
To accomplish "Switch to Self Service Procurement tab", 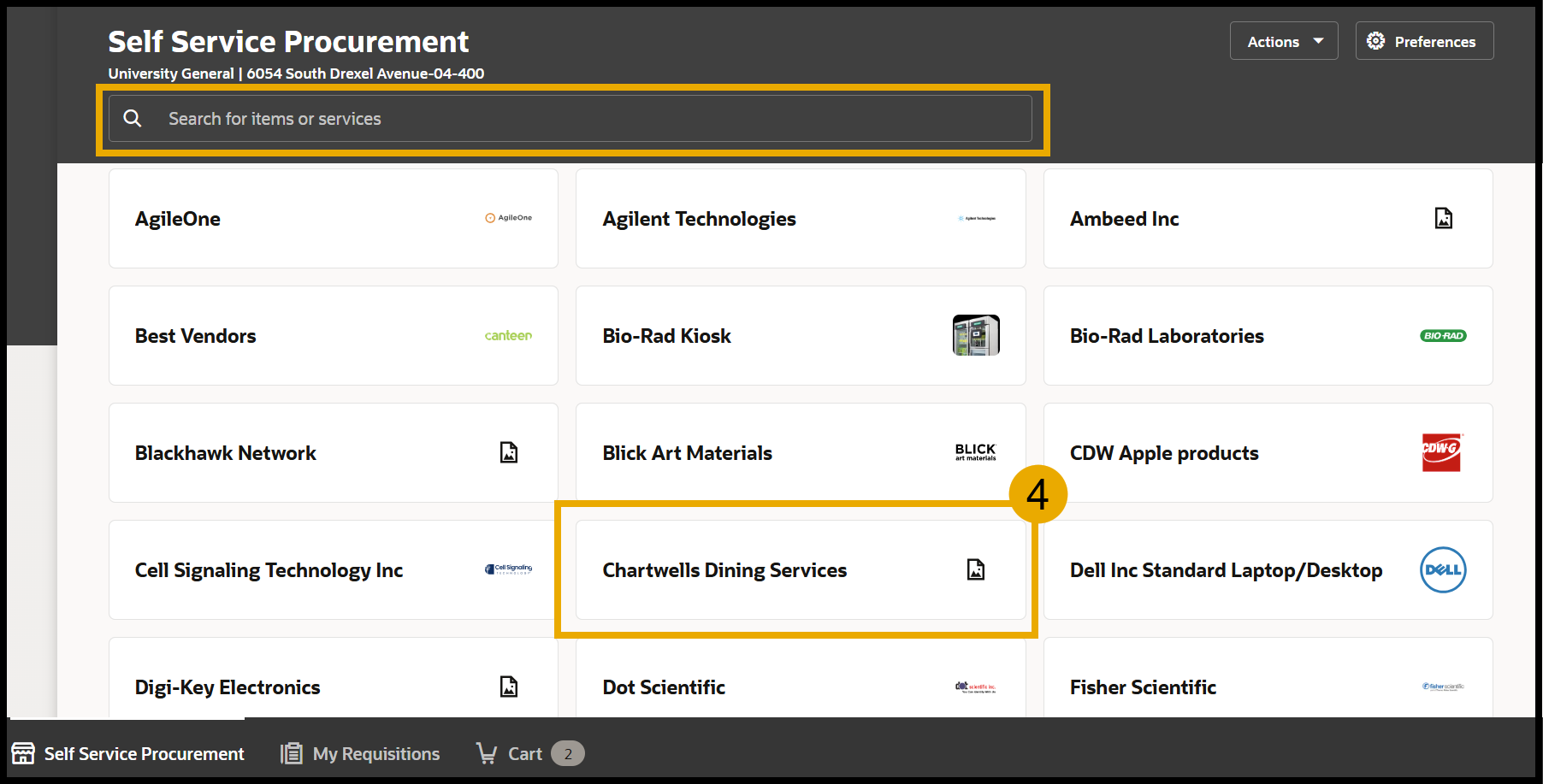I will 127,753.
